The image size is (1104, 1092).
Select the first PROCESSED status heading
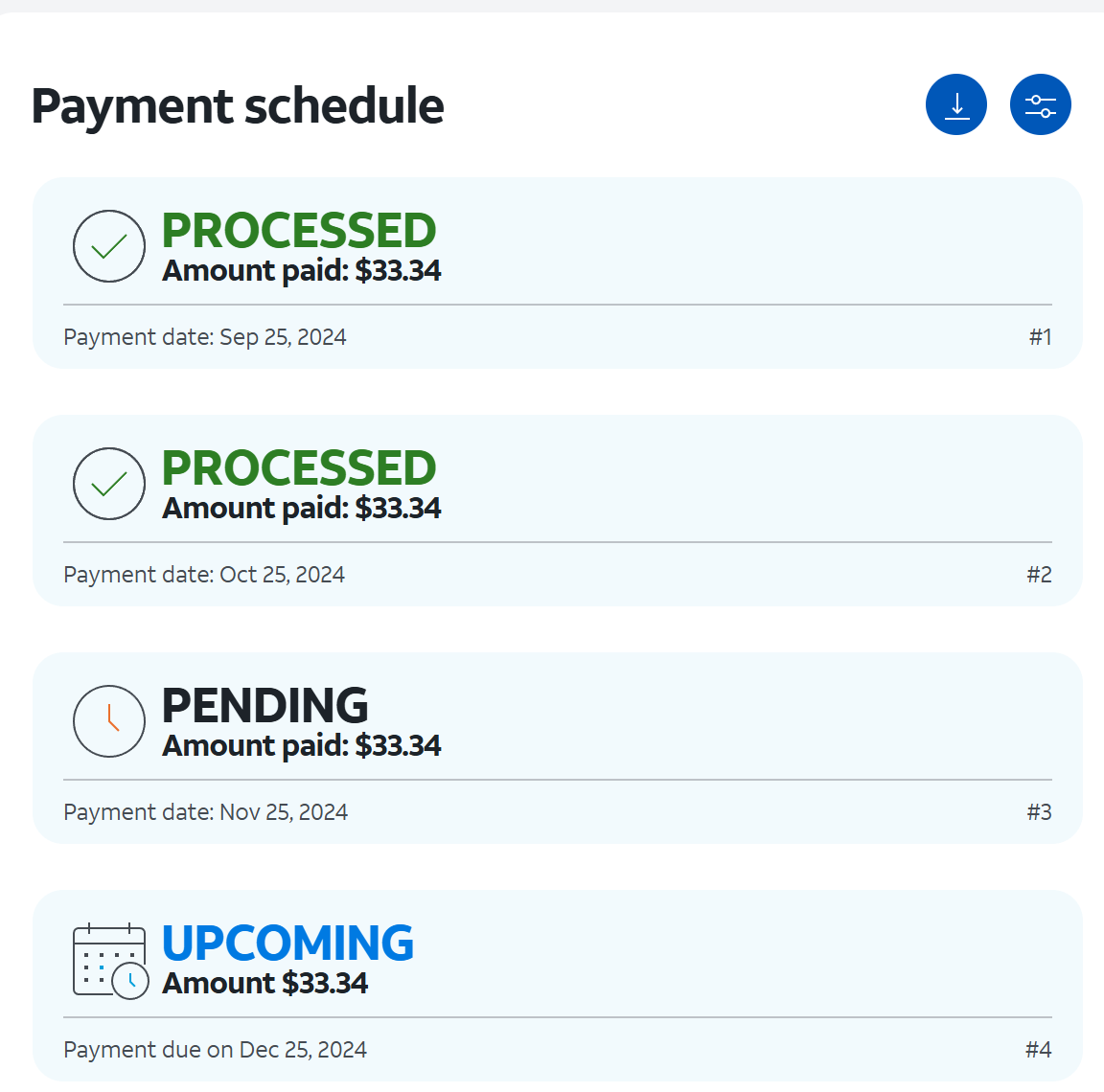(x=298, y=231)
